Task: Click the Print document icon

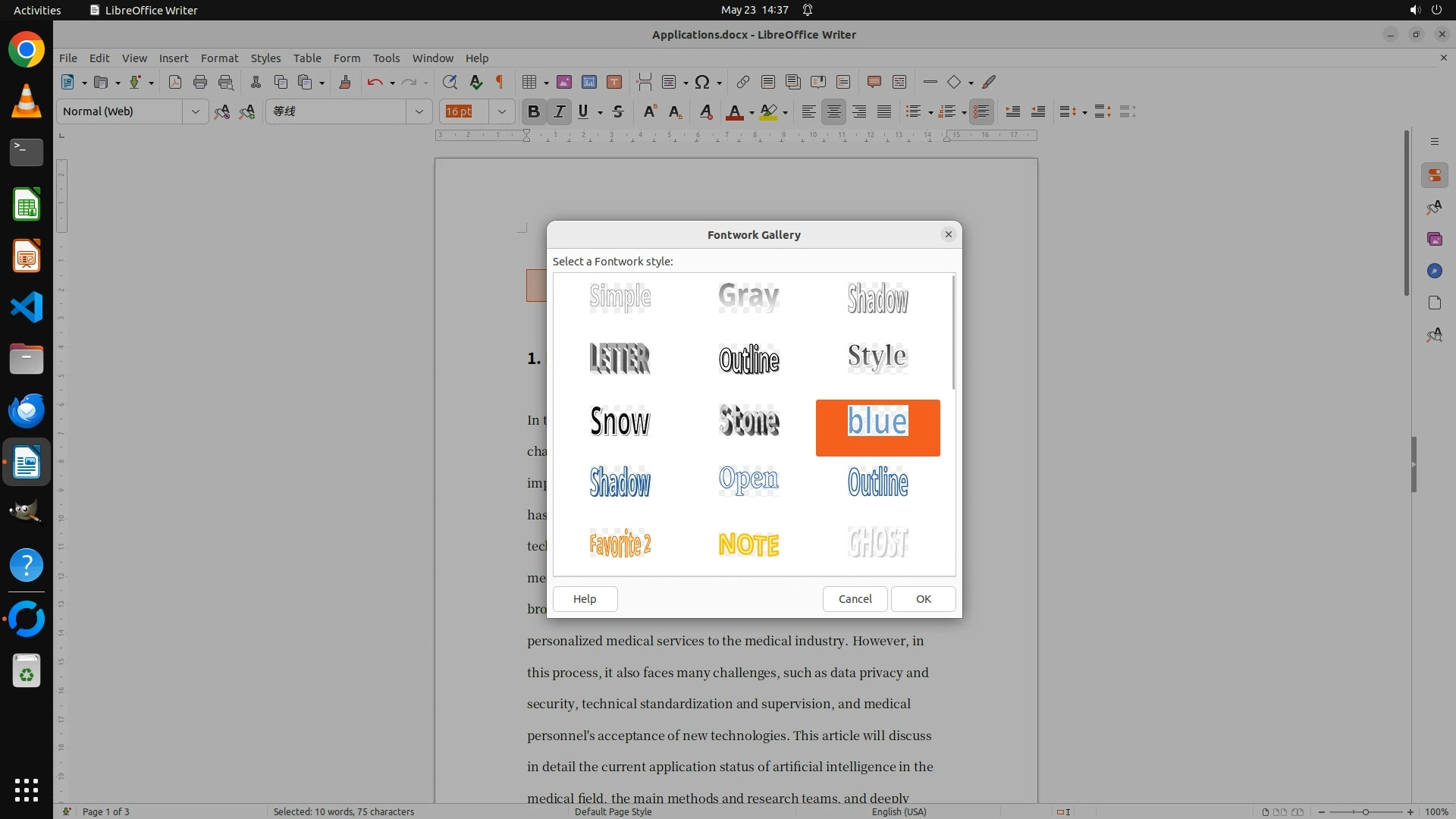Action: (x=200, y=82)
